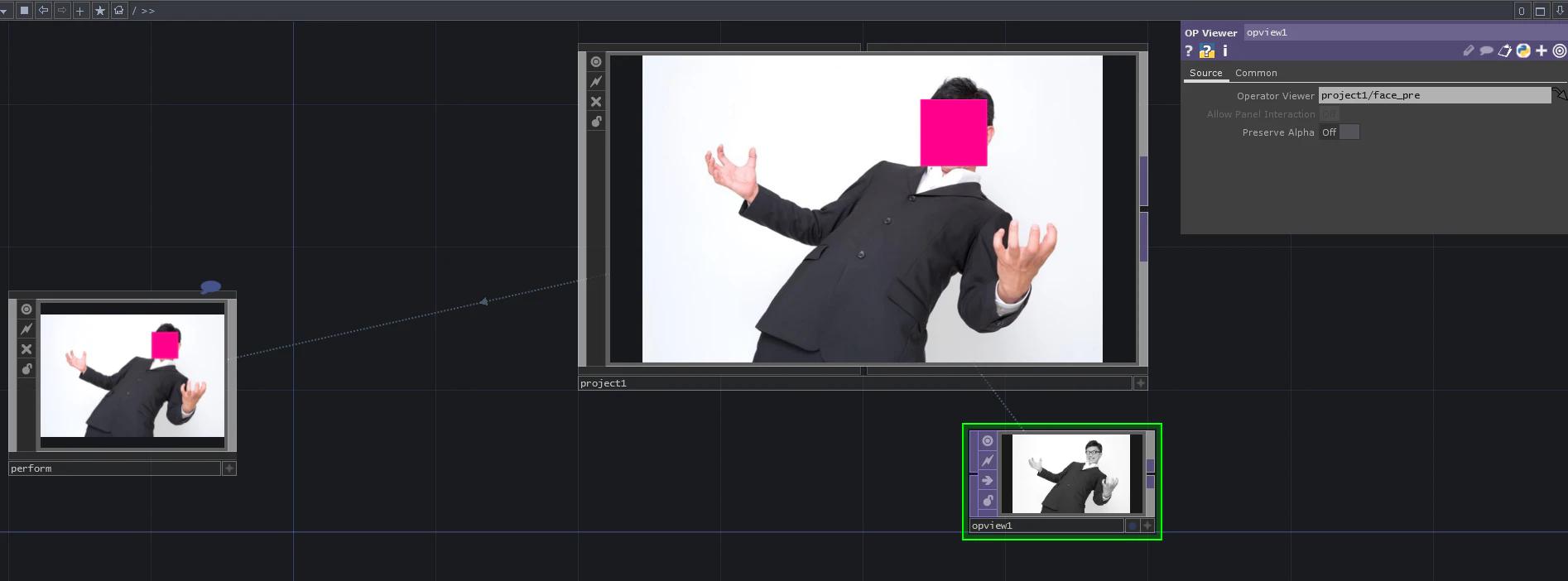Click the plus button beside perform label
This screenshot has width=1568, height=581.
click(x=229, y=468)
